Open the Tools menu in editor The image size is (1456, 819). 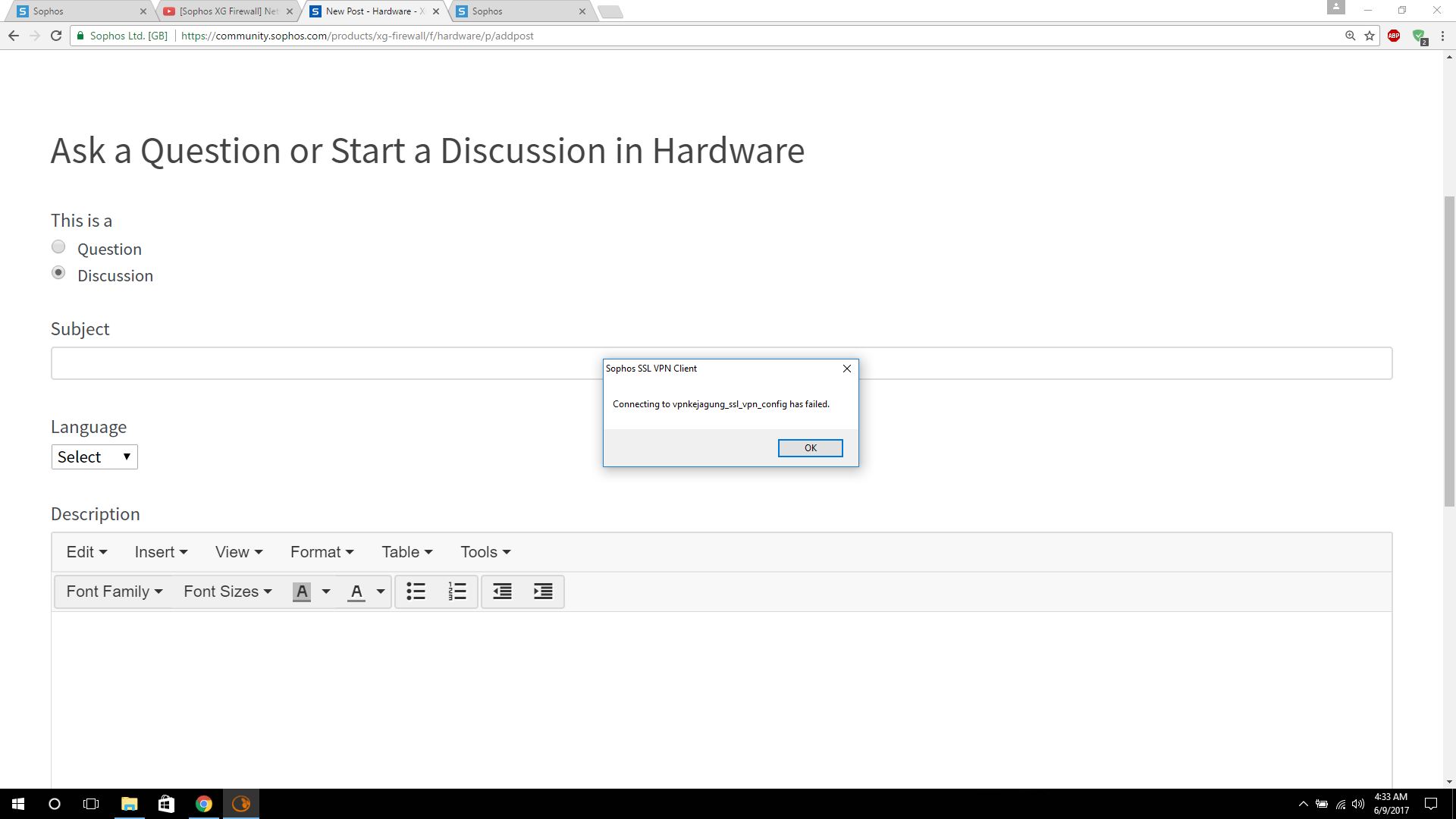point(485,552)
